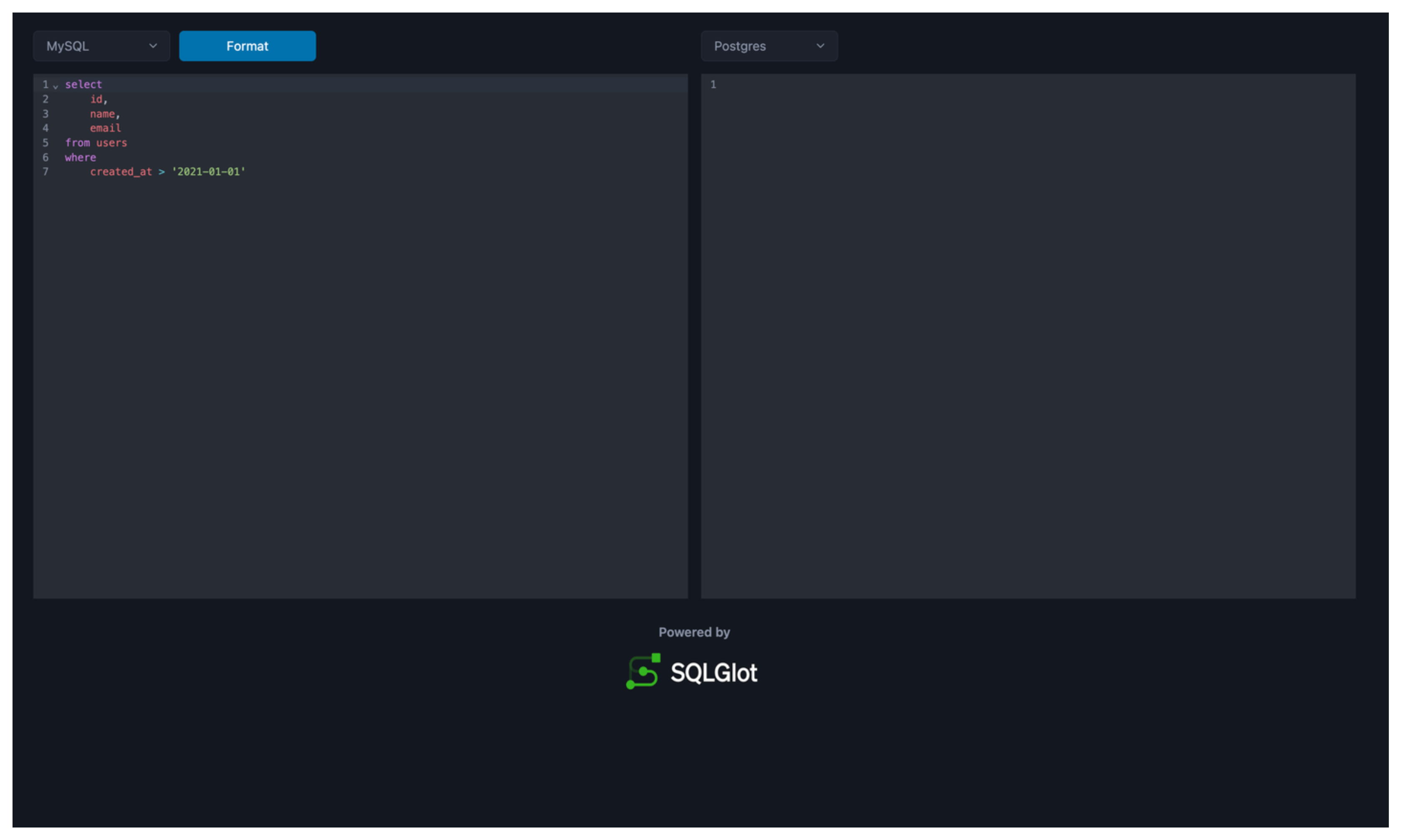Place cursor on the select keyword
Image resolution: width=1401 pixels, height=840 pixels.
pos(83,84)
